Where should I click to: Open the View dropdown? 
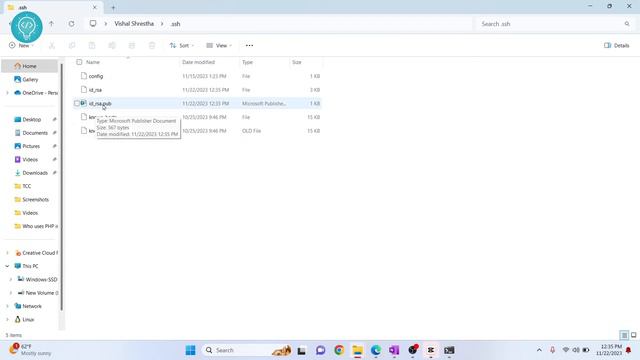[219, 45]
